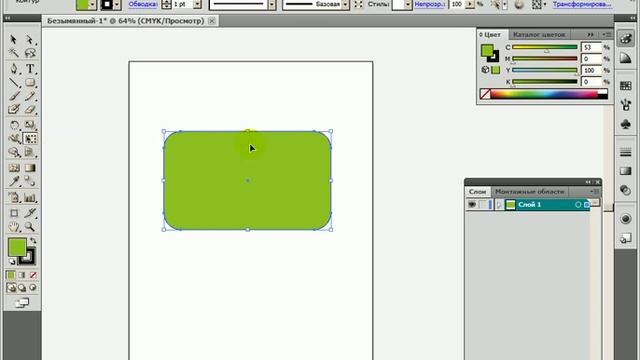Open Layers panel flyout menu
Screen dimensions: 640x360
point(594,191)
